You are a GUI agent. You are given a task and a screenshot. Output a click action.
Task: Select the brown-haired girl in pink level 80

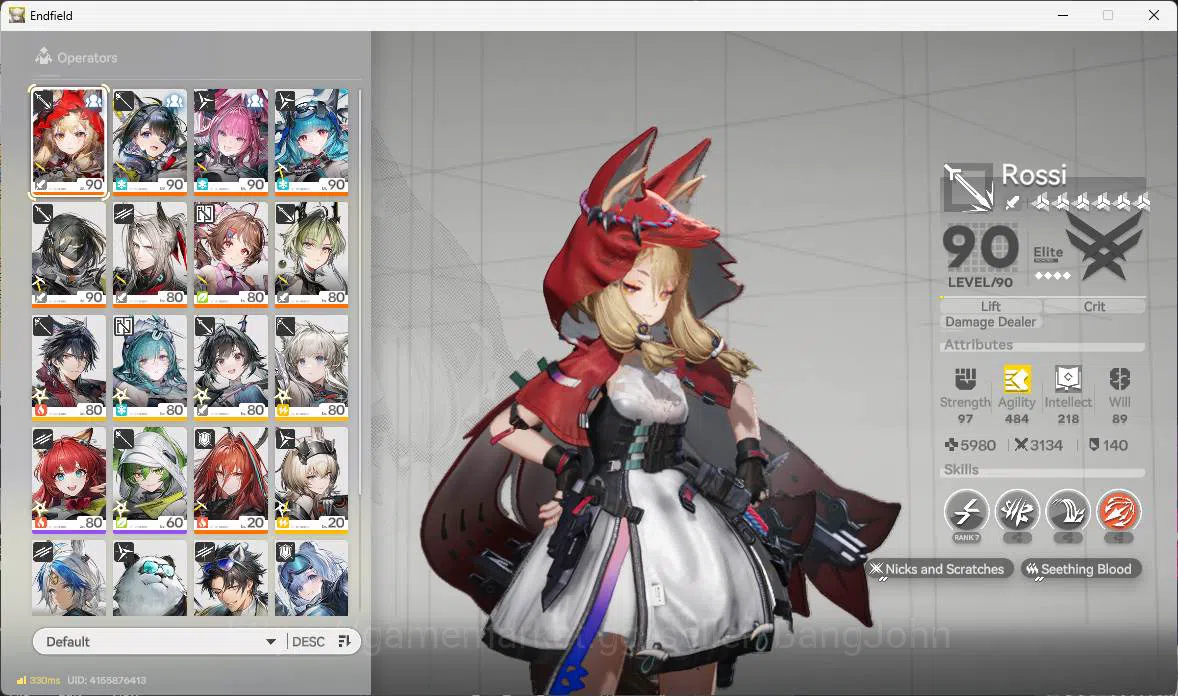(x=231, y=254)
